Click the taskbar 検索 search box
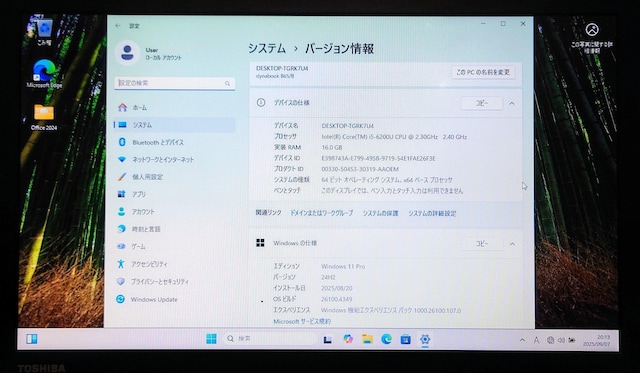This screenshot has height=373, width=640. click(270, 339)
